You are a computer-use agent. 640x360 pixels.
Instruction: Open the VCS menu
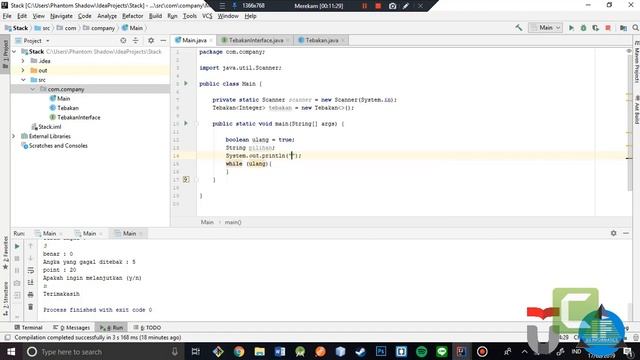pos(207,16)
